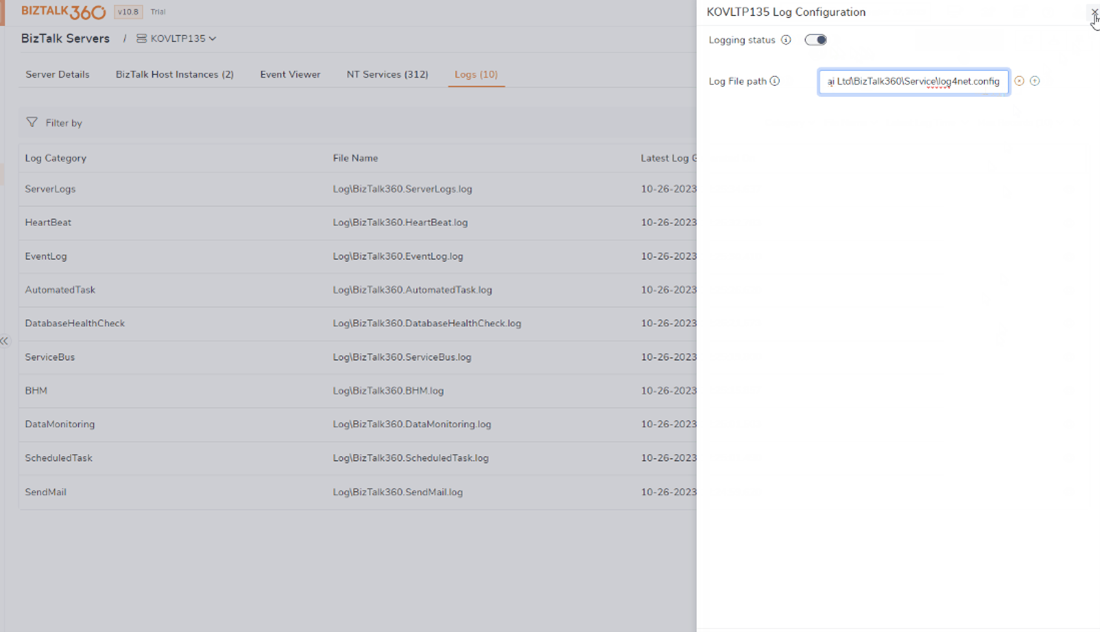Click the blue add icon beside log path field

1034,81
